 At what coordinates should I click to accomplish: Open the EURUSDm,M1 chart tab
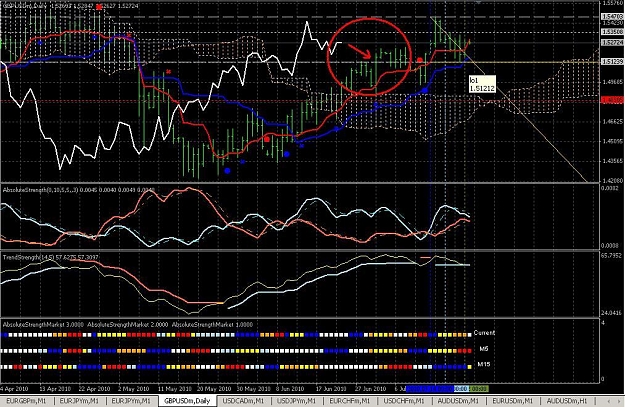(513, 401)
